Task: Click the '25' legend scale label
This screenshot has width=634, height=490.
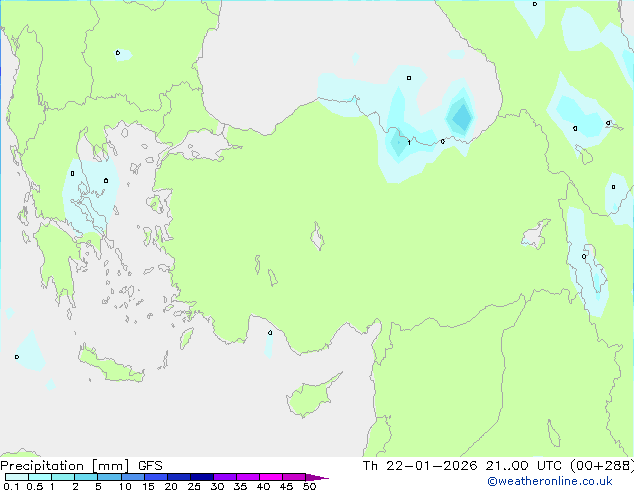Action: tap(194, 486)
